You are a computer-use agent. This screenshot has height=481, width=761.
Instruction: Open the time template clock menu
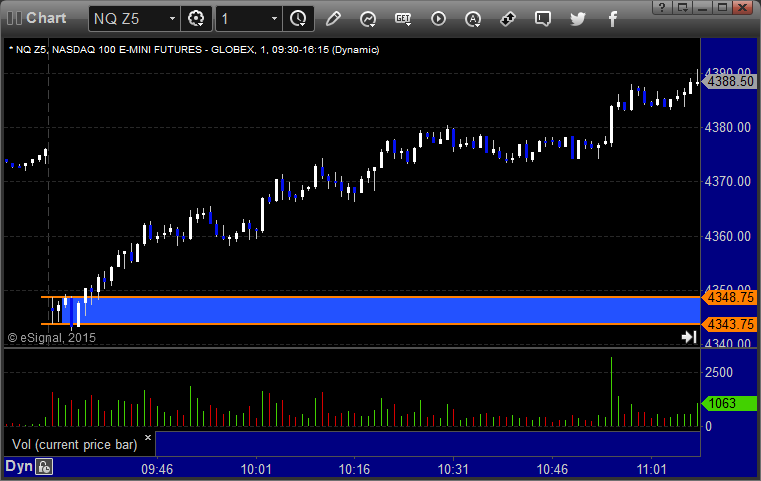[x=298, y=19]
